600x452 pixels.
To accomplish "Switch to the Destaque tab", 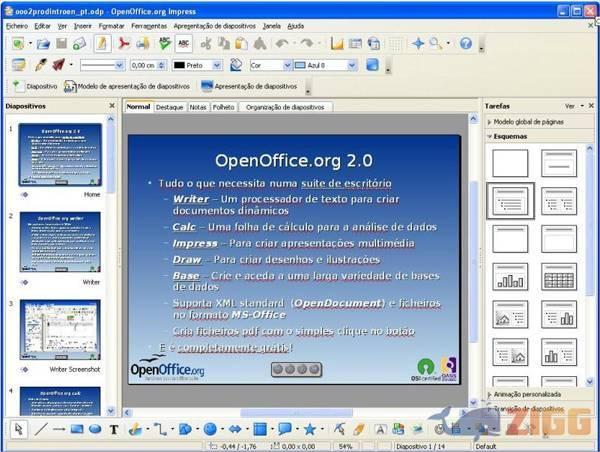I will (170, 107).
